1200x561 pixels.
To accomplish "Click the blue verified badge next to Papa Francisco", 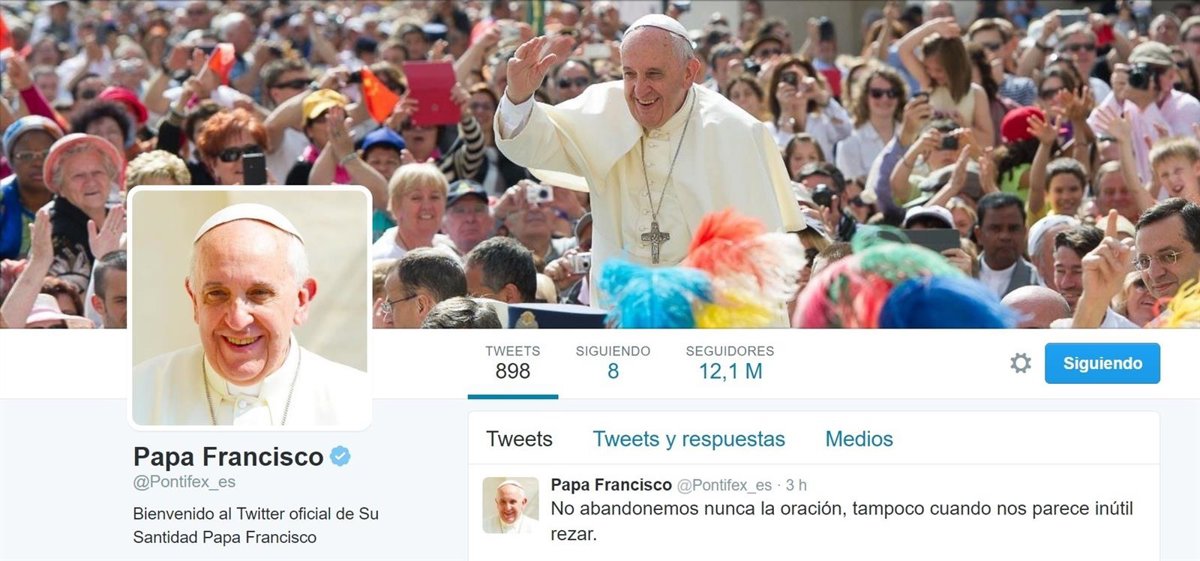I will [x=341, y=457].
